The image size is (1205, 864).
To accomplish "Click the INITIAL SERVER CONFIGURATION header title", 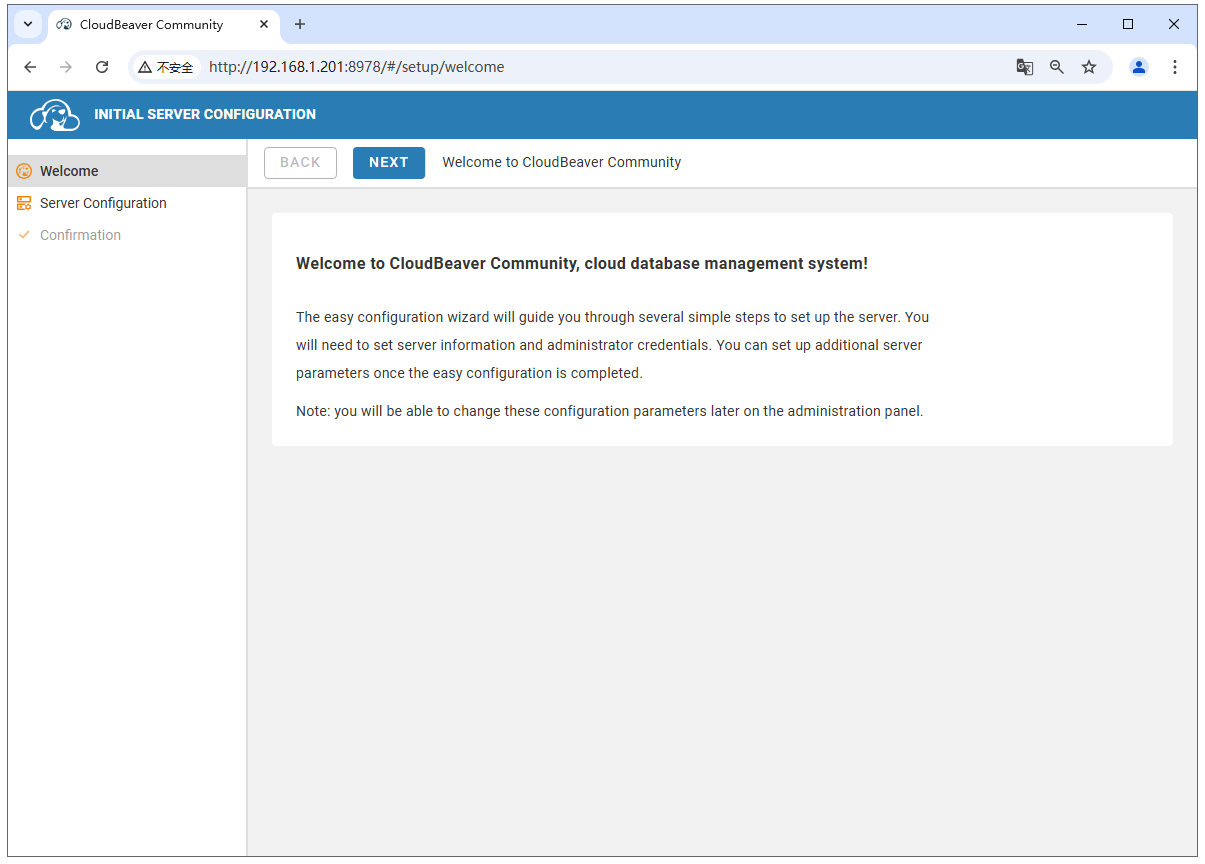I will [x=205, y=114].
